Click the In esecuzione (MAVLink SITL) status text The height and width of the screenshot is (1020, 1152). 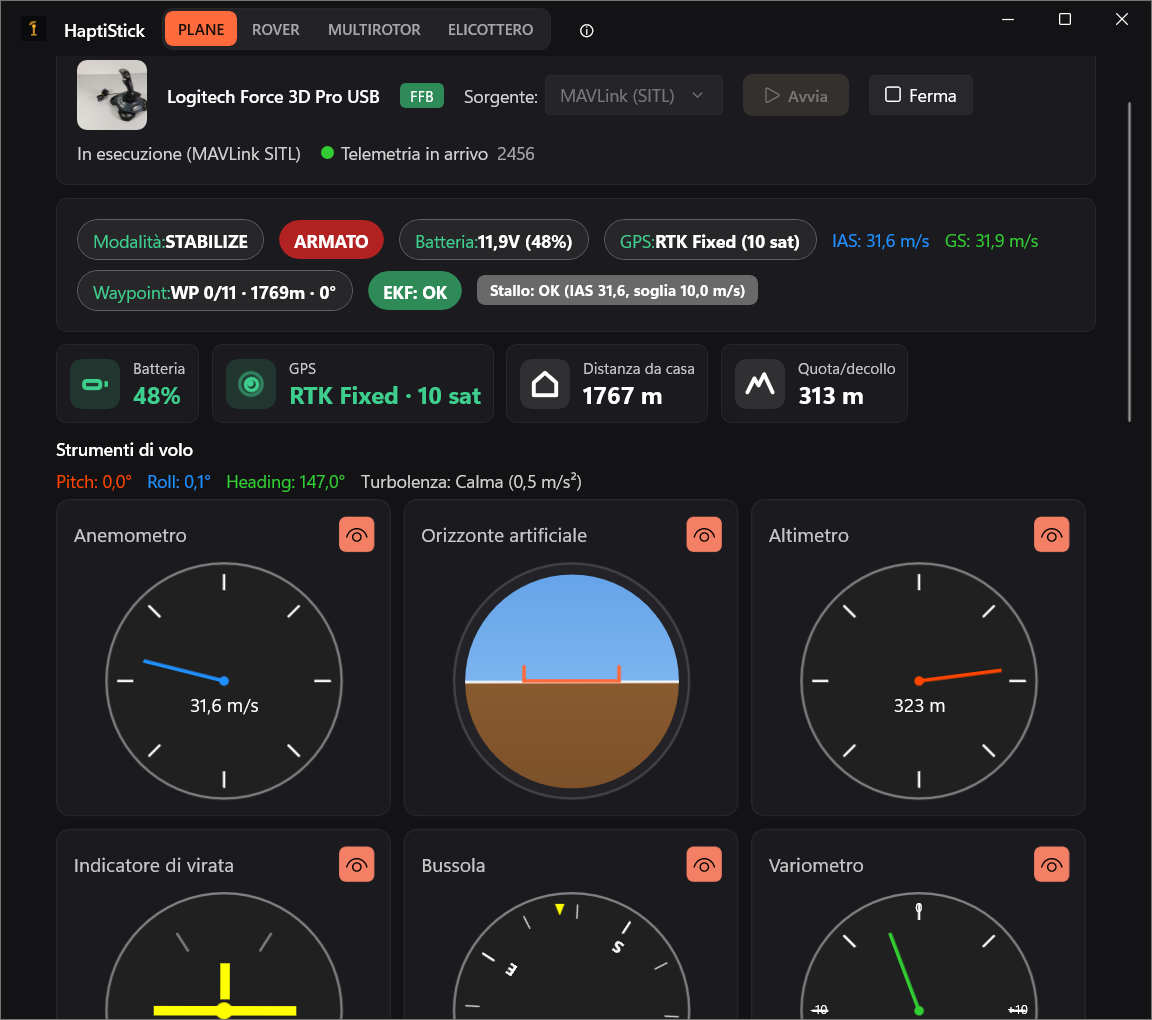tap(189, 154)
